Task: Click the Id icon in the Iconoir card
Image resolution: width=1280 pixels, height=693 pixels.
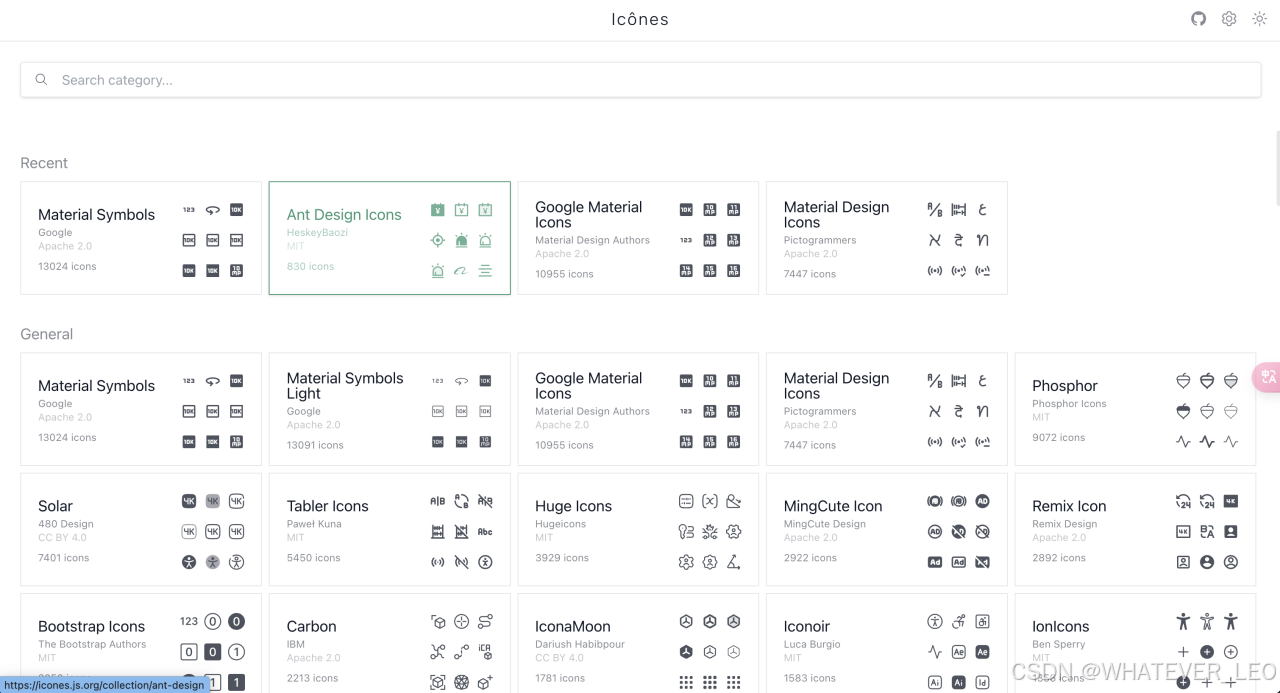Action: tap(983, 682)
